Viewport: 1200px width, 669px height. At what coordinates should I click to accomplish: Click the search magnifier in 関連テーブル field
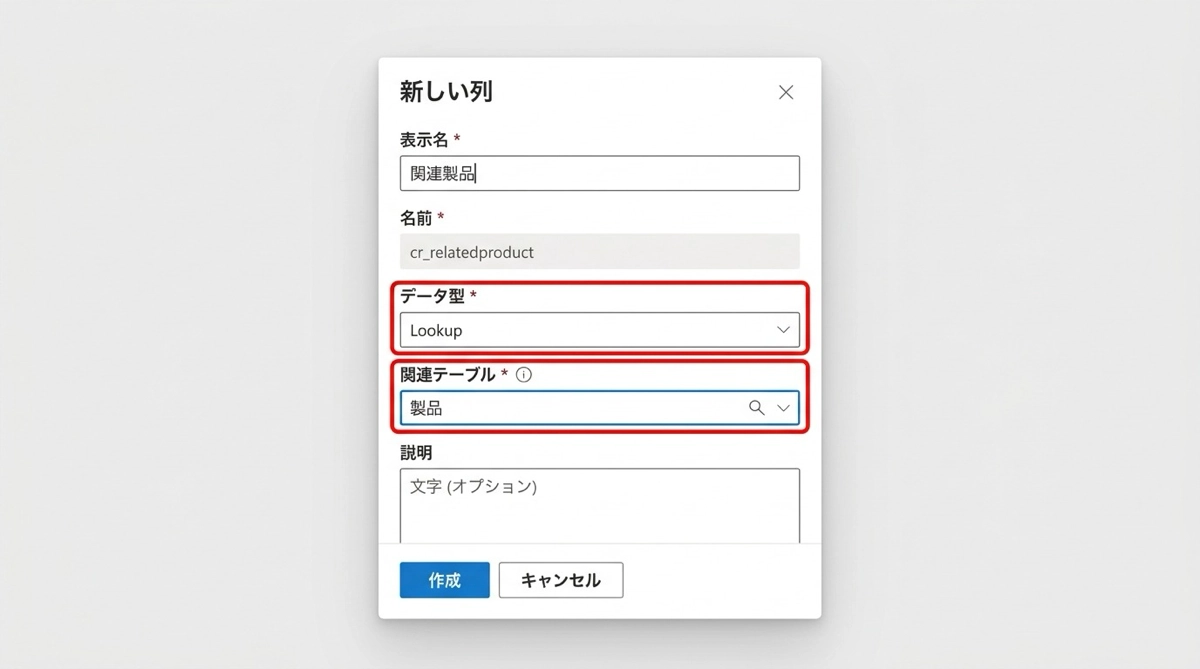point(756,408)
